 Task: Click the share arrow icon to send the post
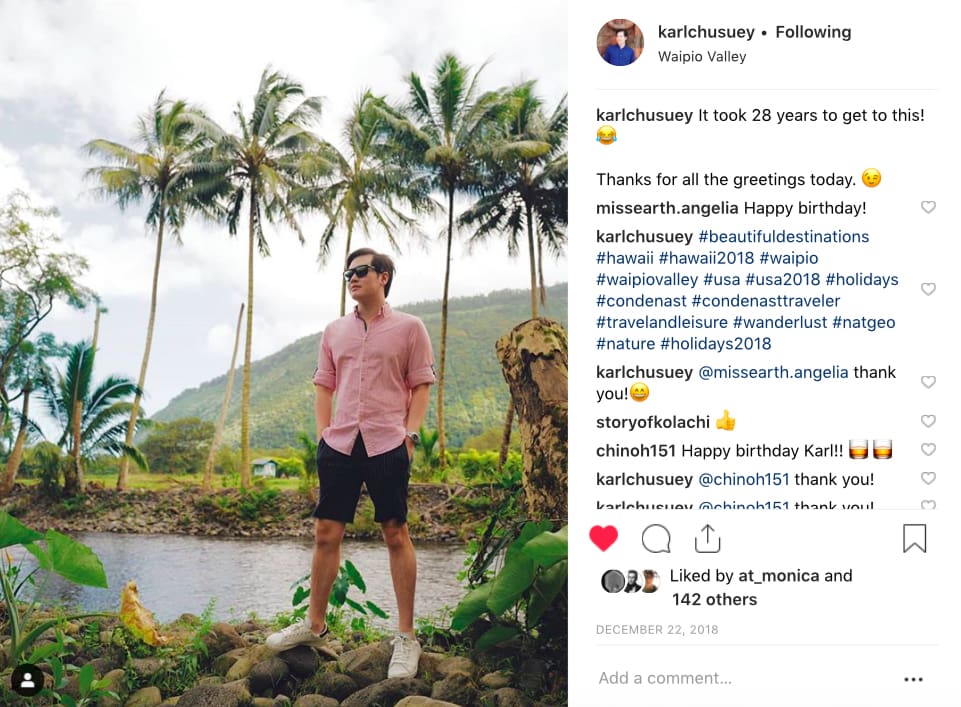[x=707, y=537]
